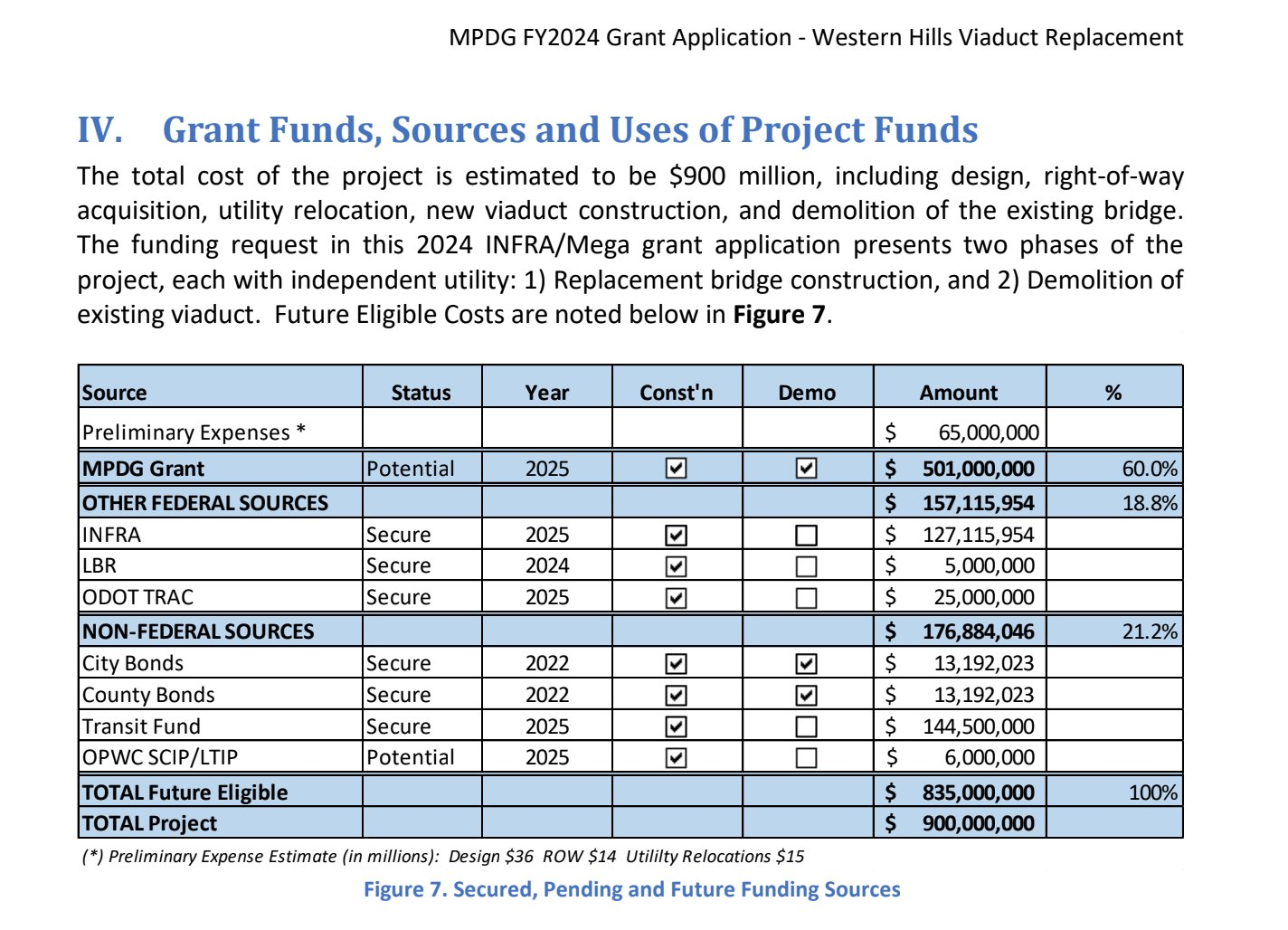Image resolution: width=1288 pixels, height=930 pixels.
Task: Click the 835,000,000 amount cell
Action: coord(960,792)
